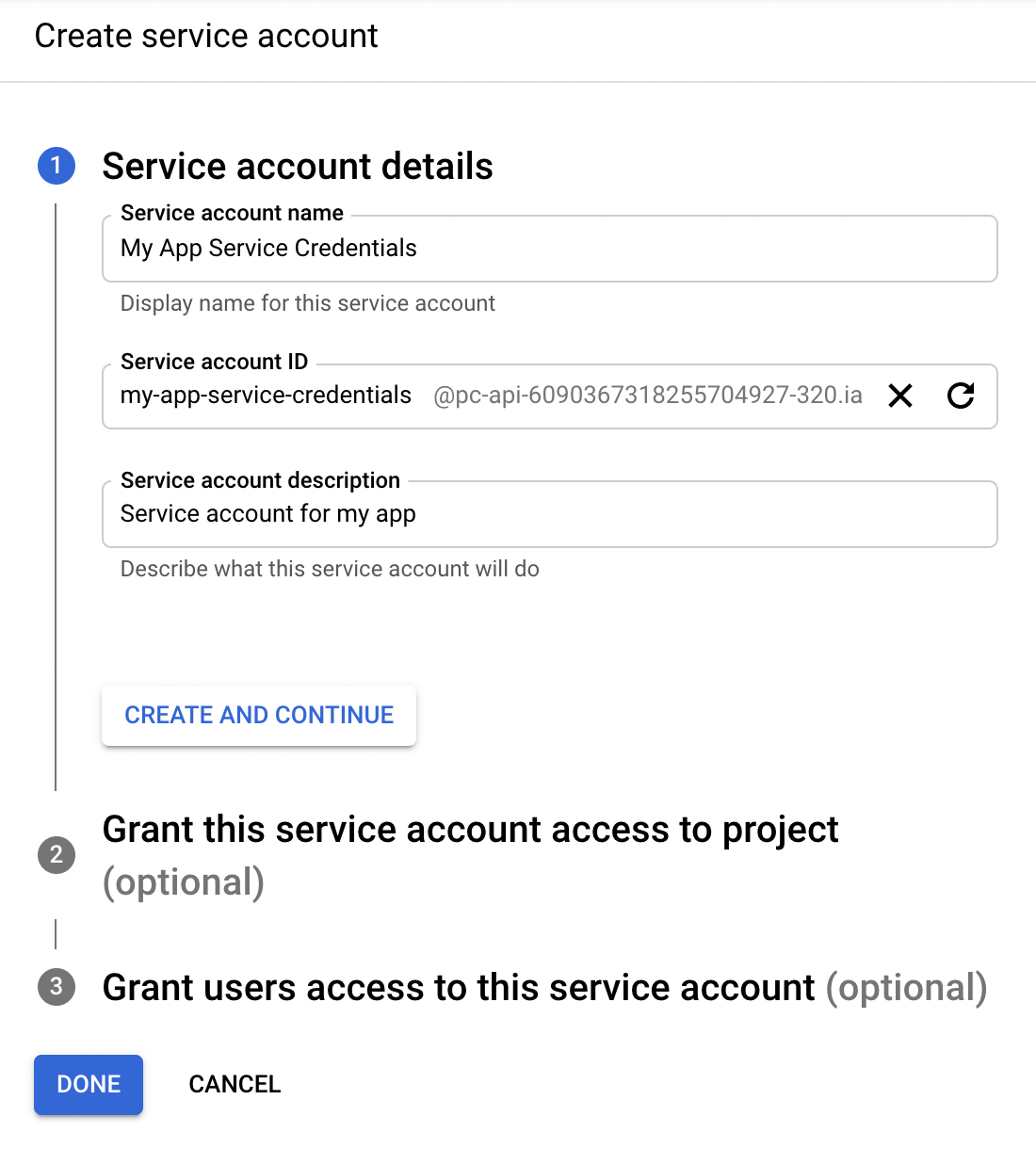
Task: Click the Create service account page title
Action: coord(206,36)
